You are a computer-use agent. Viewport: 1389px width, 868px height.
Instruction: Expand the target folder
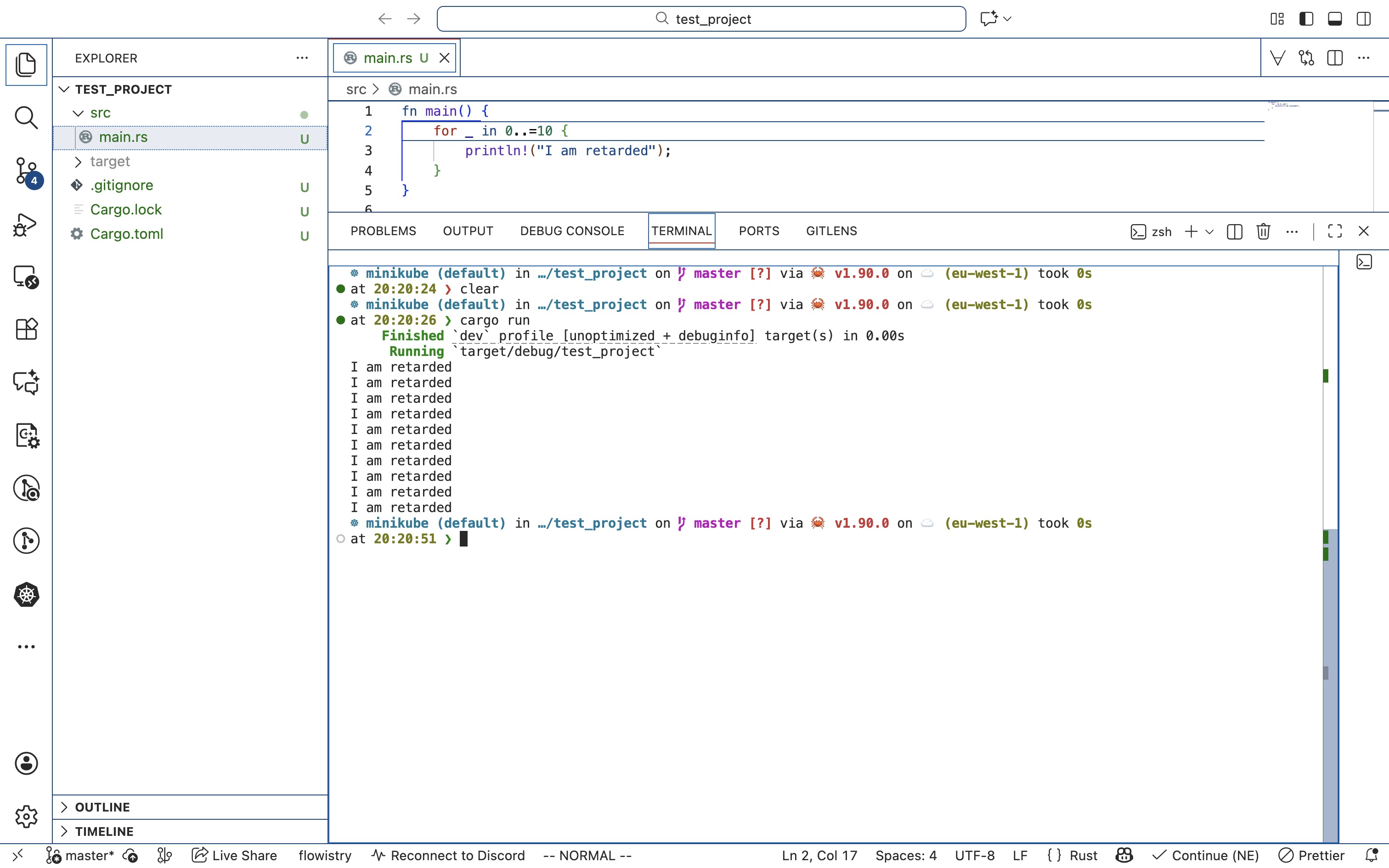point(110,161)
